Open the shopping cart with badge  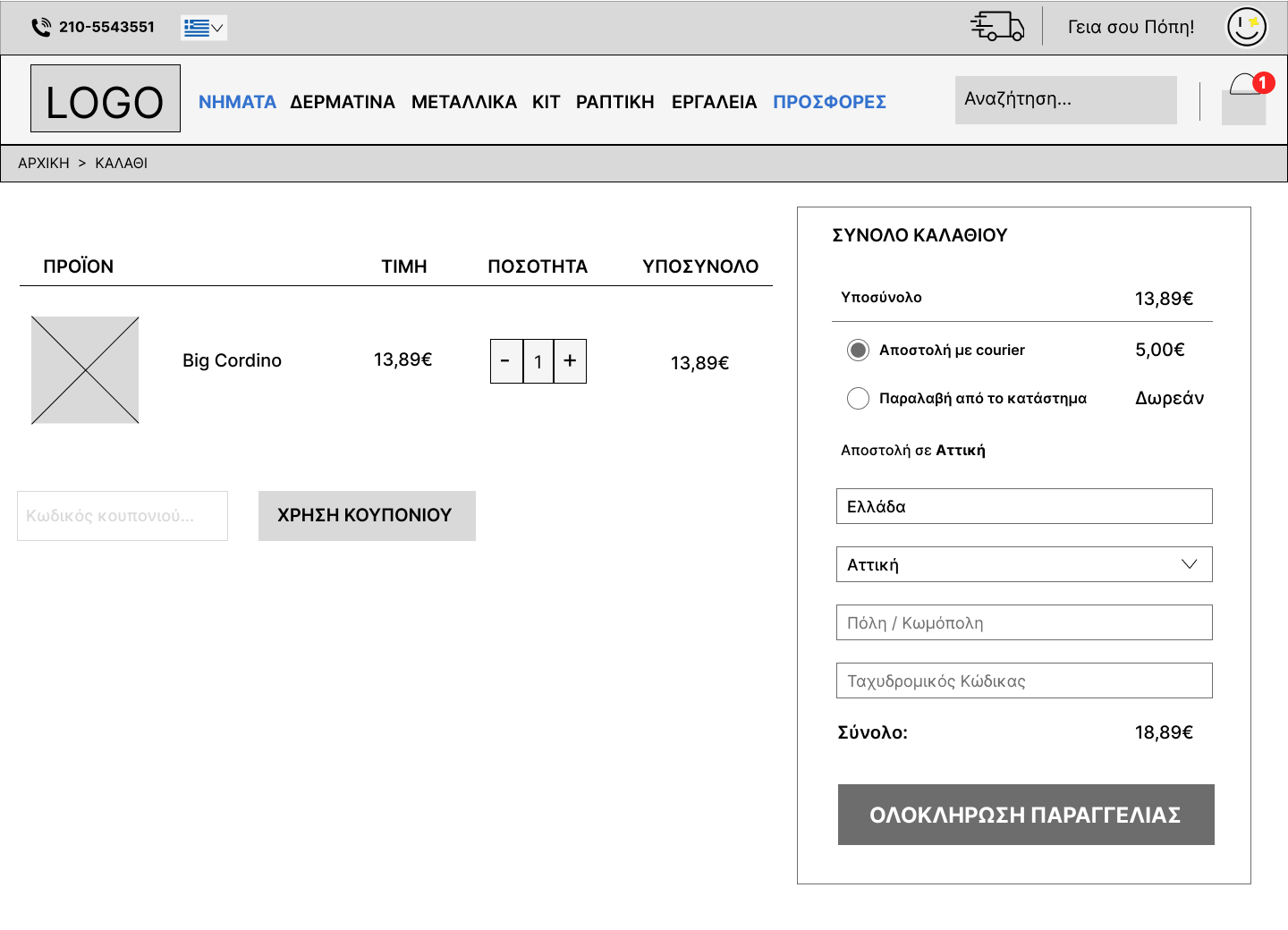tap(1244, 99)
